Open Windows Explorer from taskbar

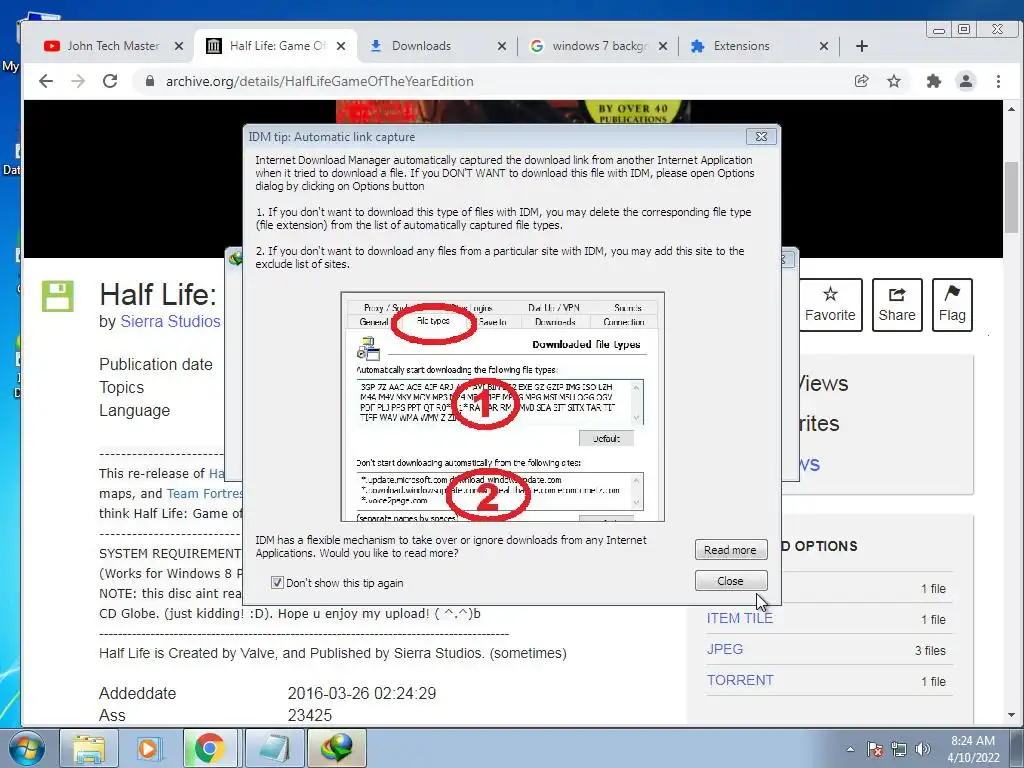pyautogui.click(x=89, y=748)
